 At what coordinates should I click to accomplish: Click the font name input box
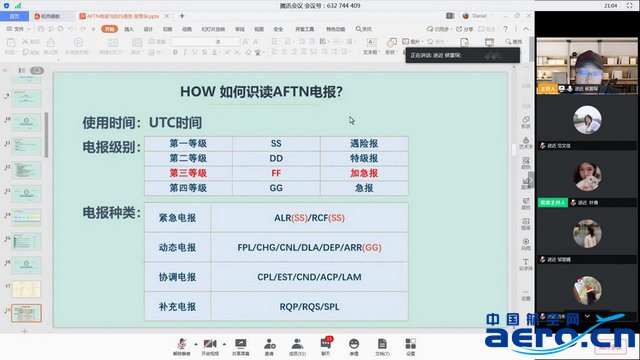pyautogui.click(x=192, y=42)
